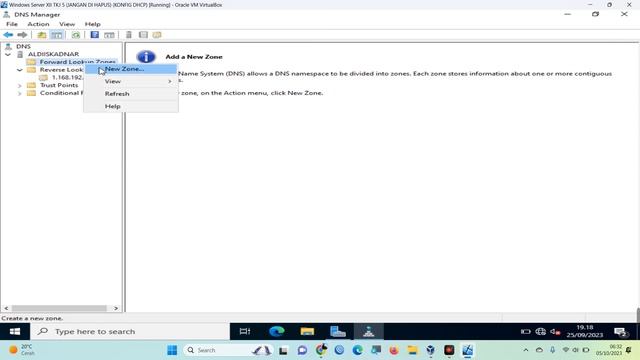Click the tree pane's horizontal scrollbar thumb
This screenshot has height=360, width=640.
click(x=59, y=309)
